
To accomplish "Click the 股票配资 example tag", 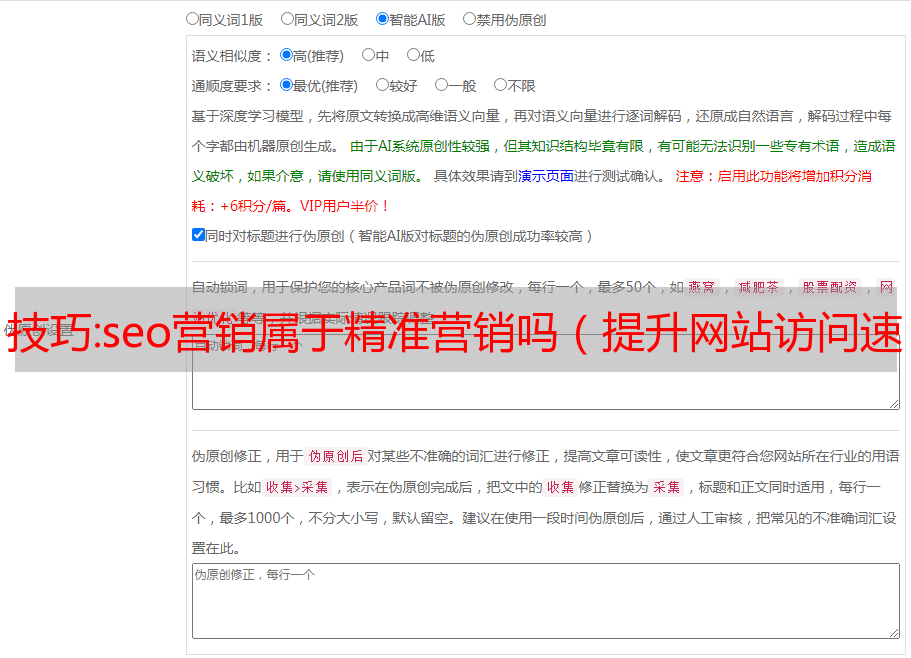I will pos(830,287).
